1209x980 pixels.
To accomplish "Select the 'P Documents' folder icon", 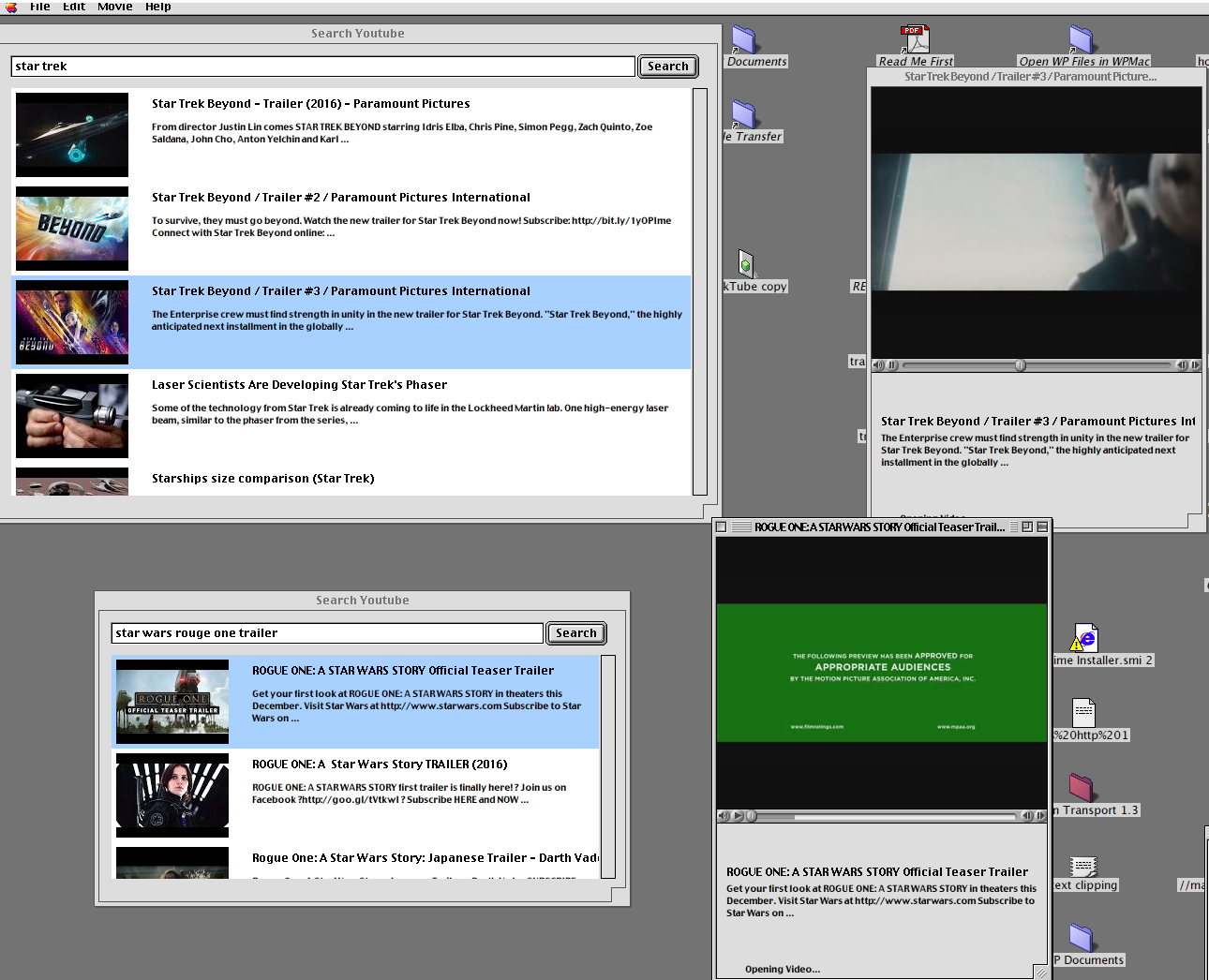I will coord(1082,938).
